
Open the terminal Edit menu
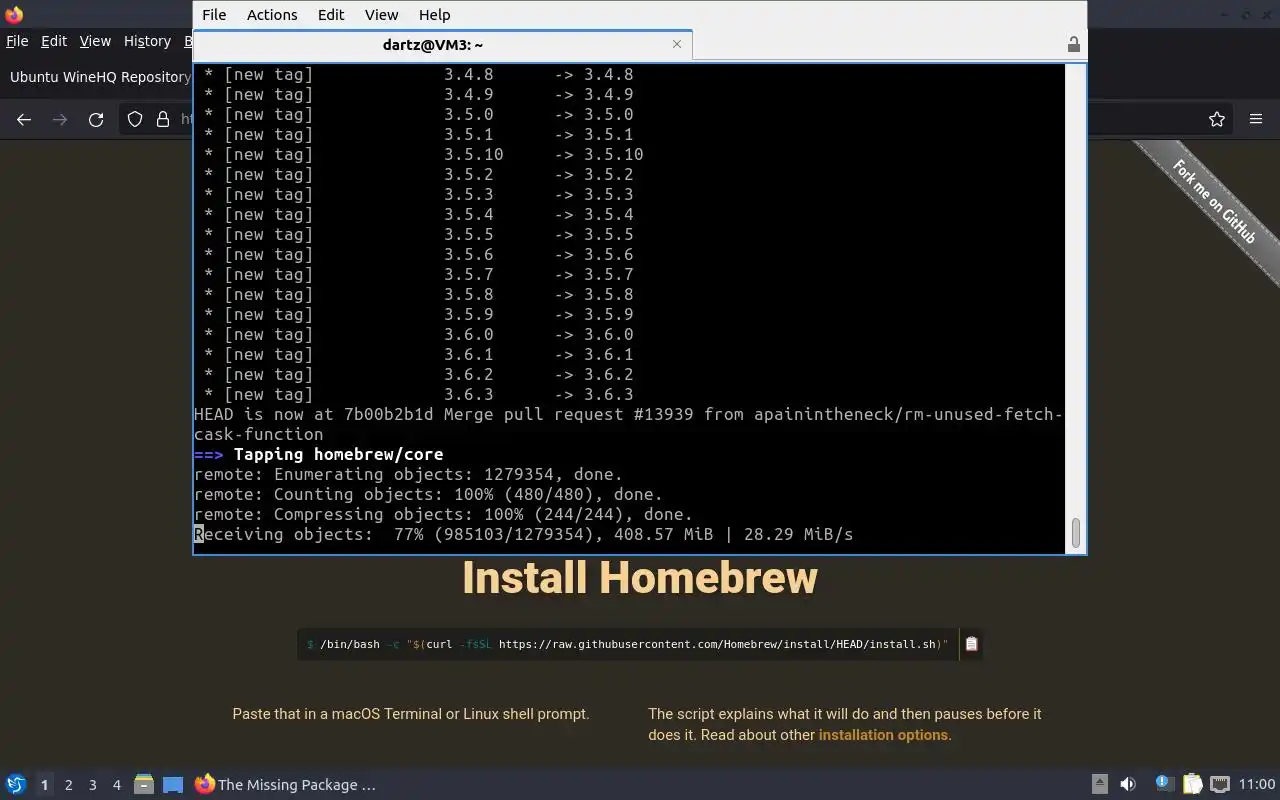331,15
